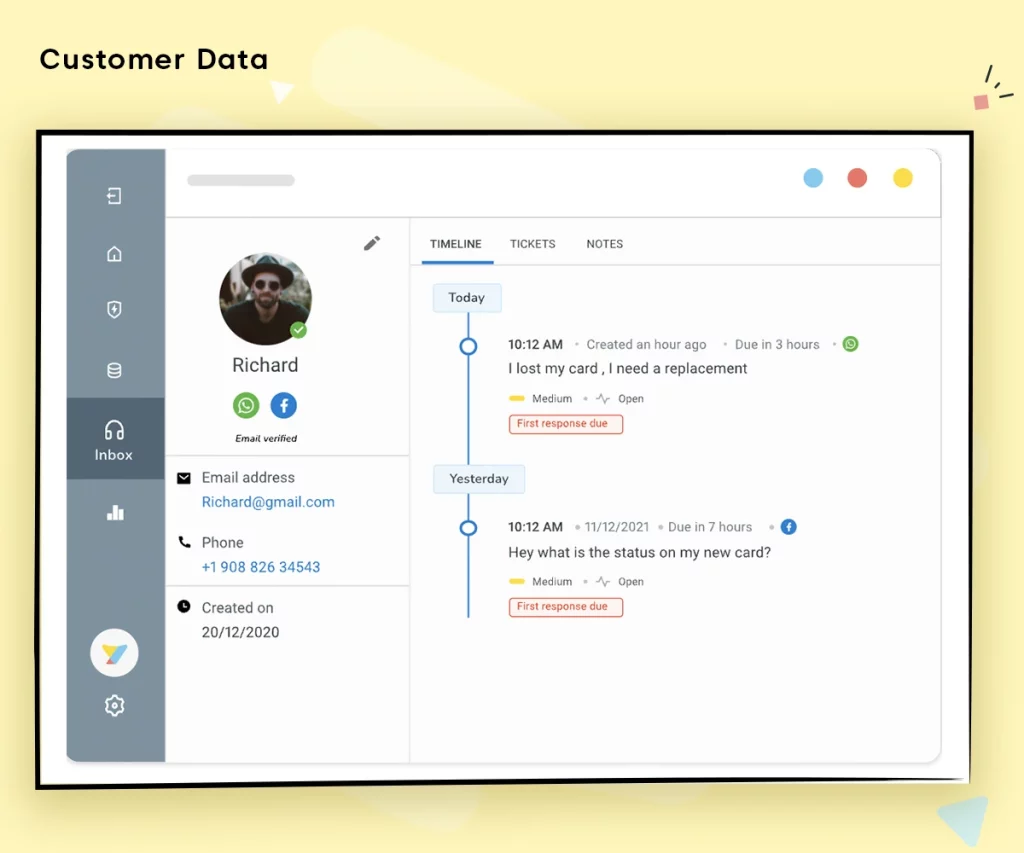Image resolution: width=1024 pixels, height=853 pixels.
Task: Click the phone number +1 908 826 34543
Action: [261, 567]
